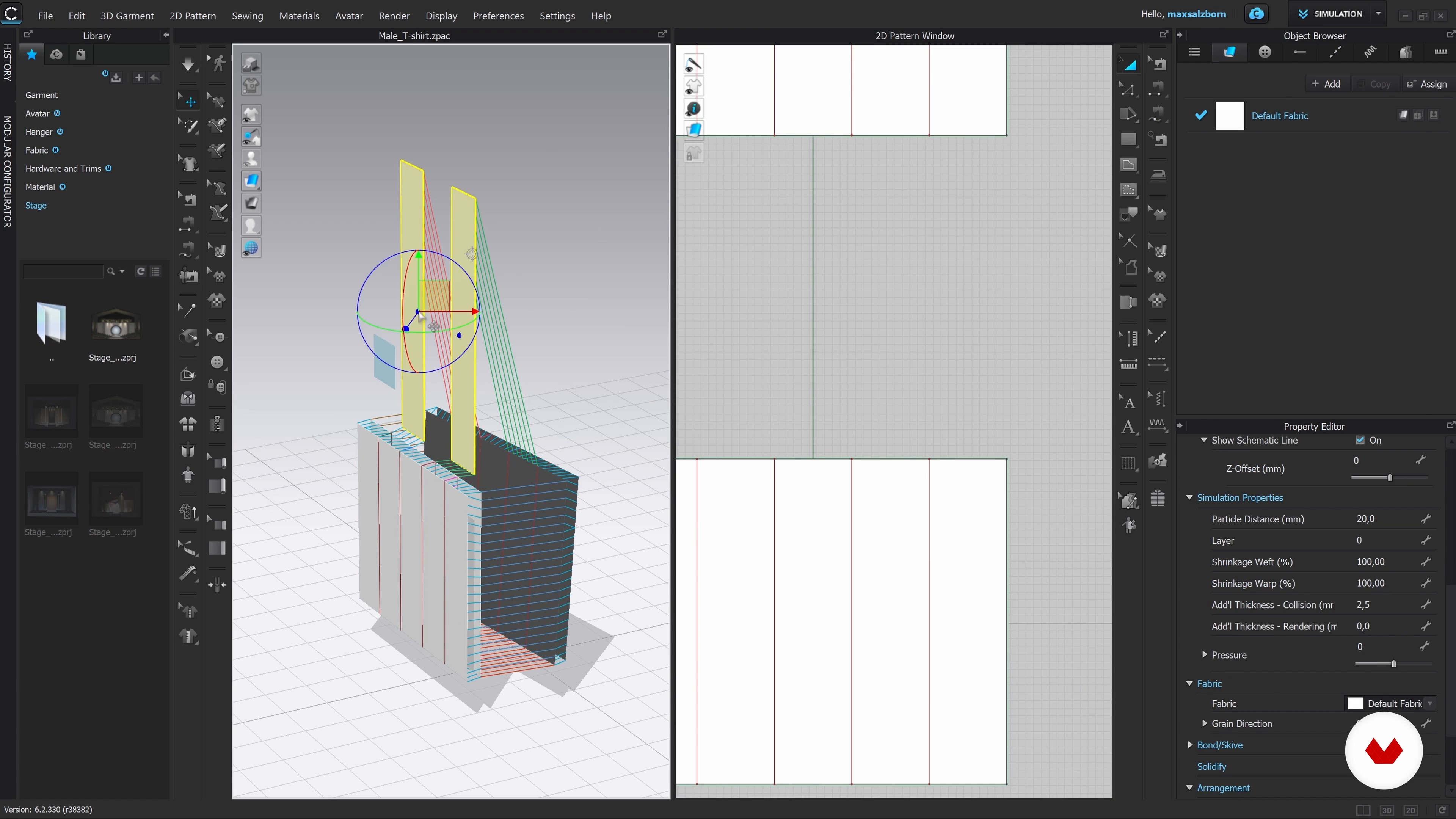
Task: Open the SIMULATION mode dropdown arrow
Action: [x=1379, y=14]
